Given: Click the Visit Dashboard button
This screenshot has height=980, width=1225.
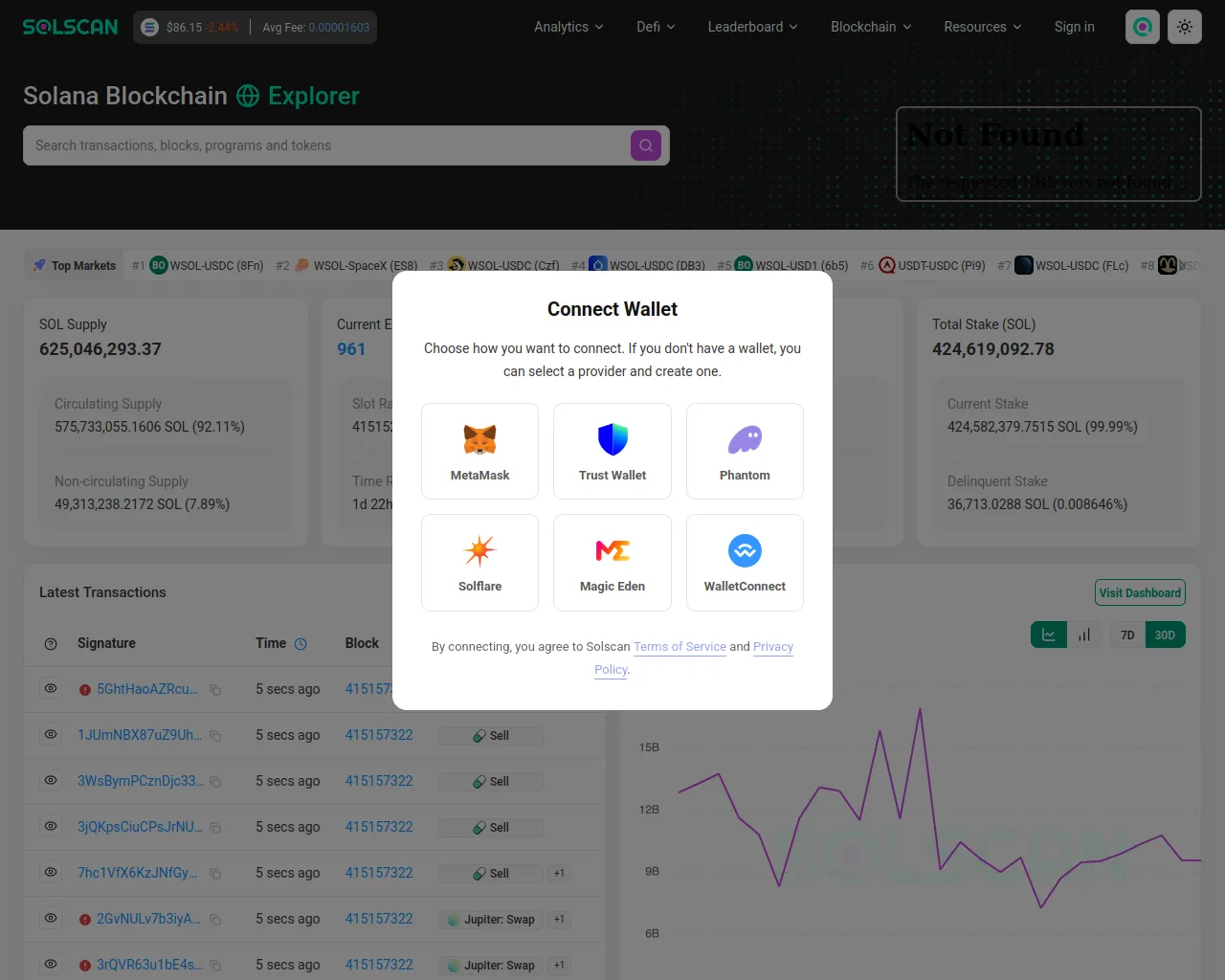Looking at the screenshot, I should pos(1140,592).
